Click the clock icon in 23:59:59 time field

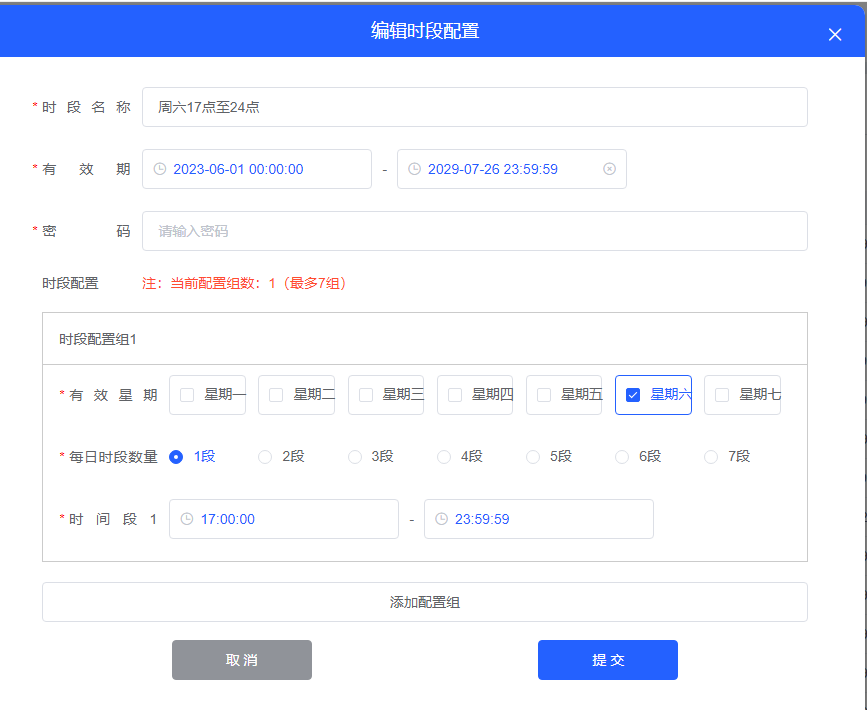click(x=441, y=519)
